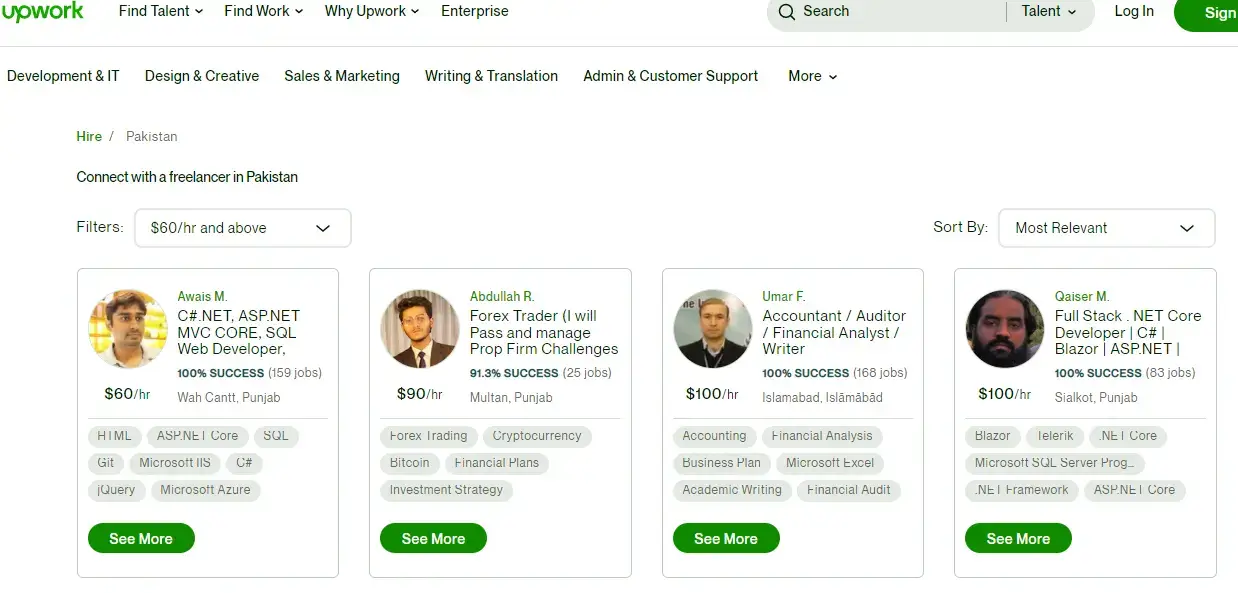This screenshot has height=593, width=1238.
Task: Click the Hire breadcrumb link
Action: click(89, 136)
